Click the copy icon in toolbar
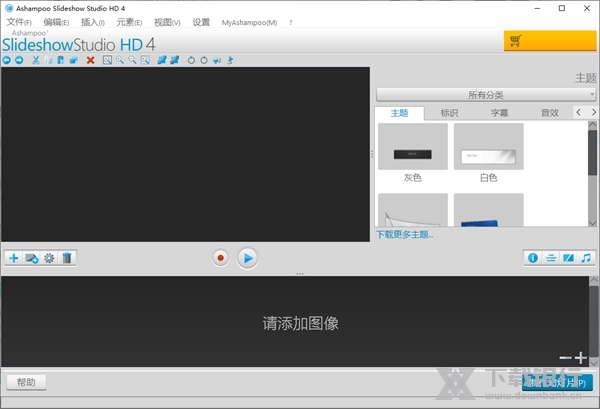Viewport: 600px width, 409px height. pyautogui.click(x=49, y=60)
